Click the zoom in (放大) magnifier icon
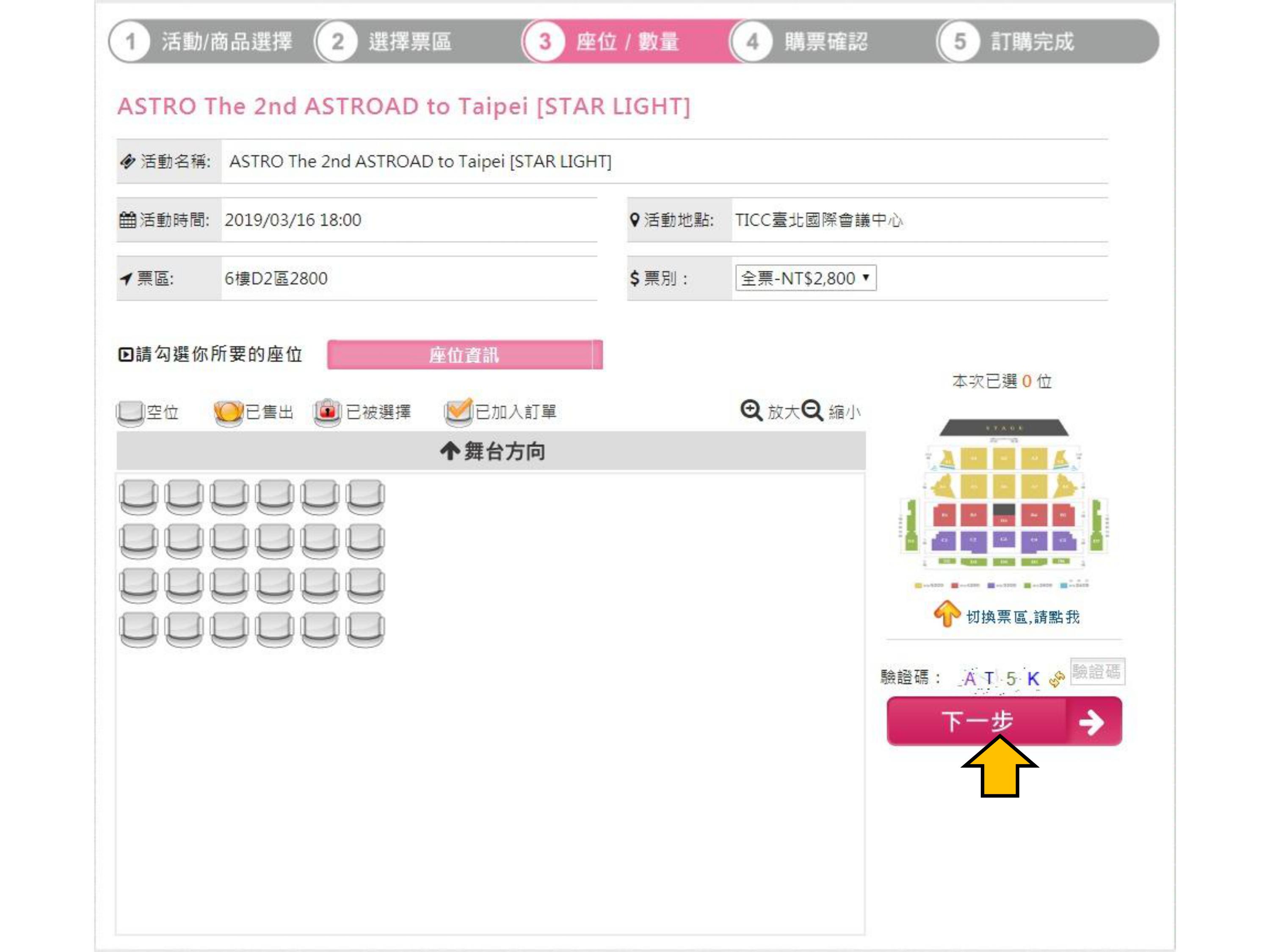Image resolution: width=1270 pixels, height=952 pixels. pyautogui.click(x=751, y=410)
